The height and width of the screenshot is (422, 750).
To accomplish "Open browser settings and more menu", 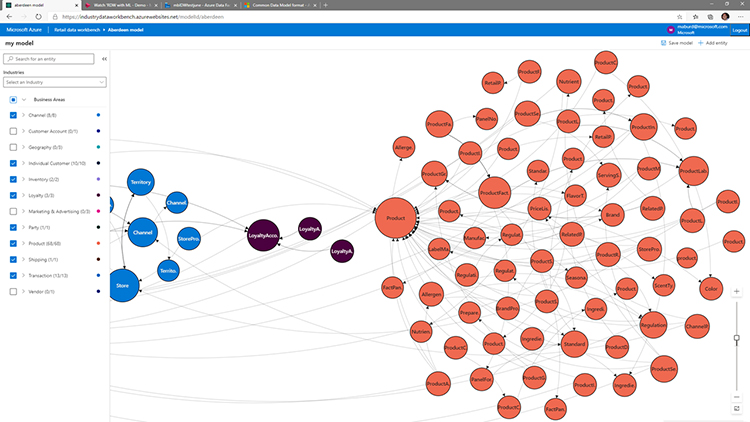I will (x=739, y=17).
